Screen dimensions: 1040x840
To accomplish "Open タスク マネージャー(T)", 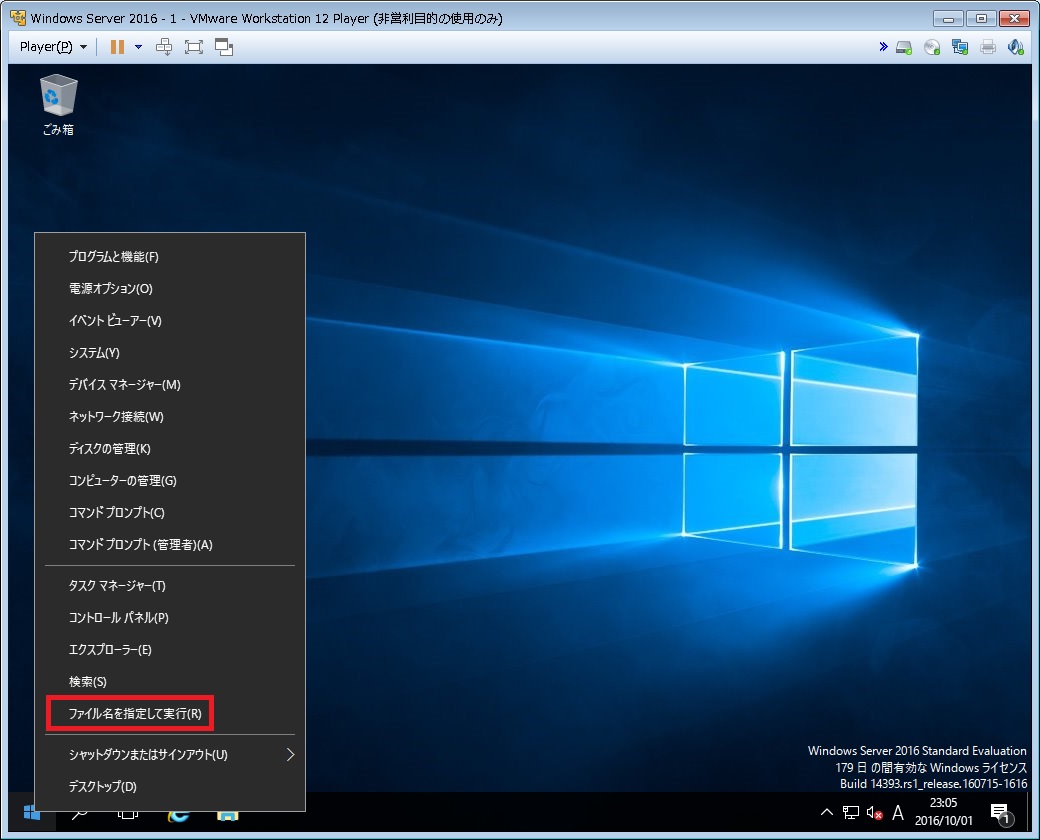I will click(x=170, y=586).
